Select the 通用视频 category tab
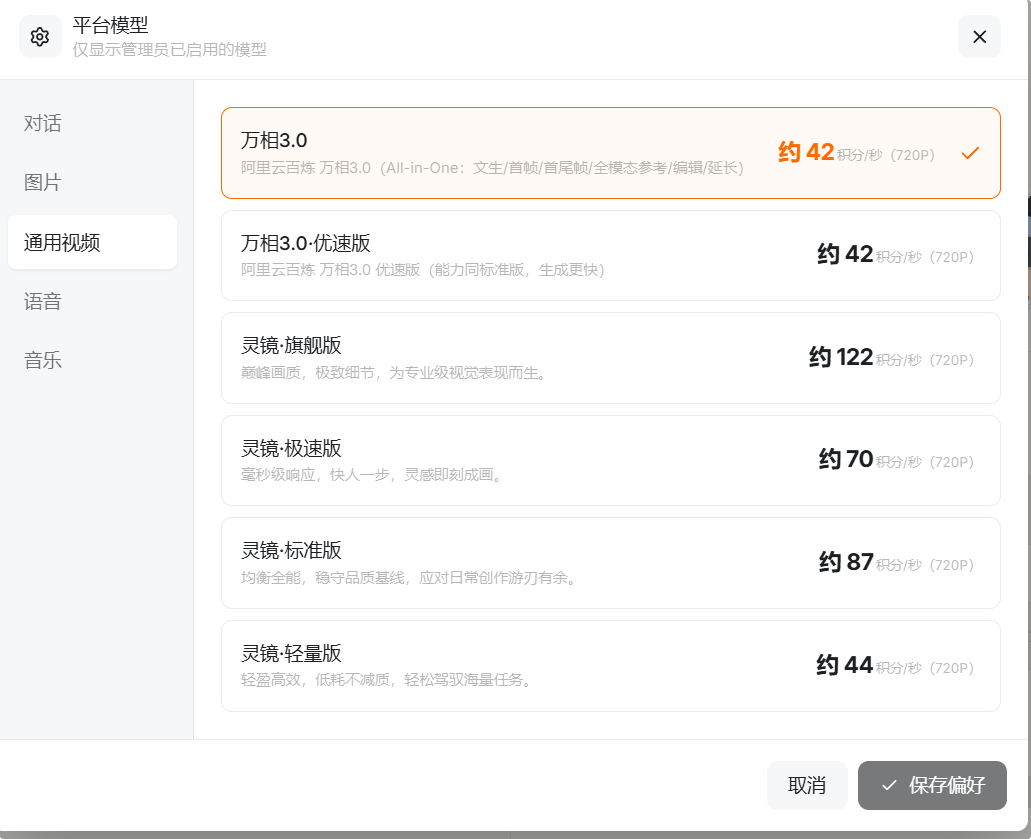 pos(92,242)
